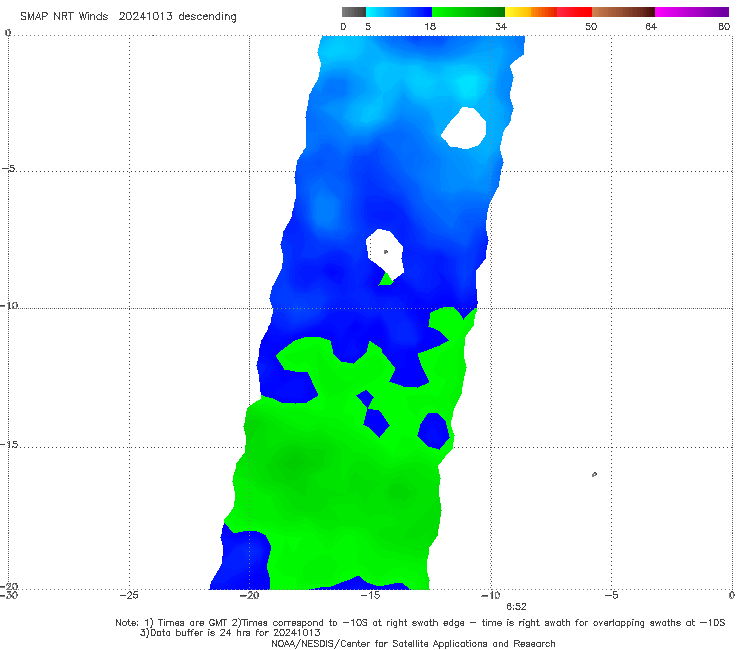The image size is (740, 650).
Task: Click the color bar label "5"
Action: (368, 26)
